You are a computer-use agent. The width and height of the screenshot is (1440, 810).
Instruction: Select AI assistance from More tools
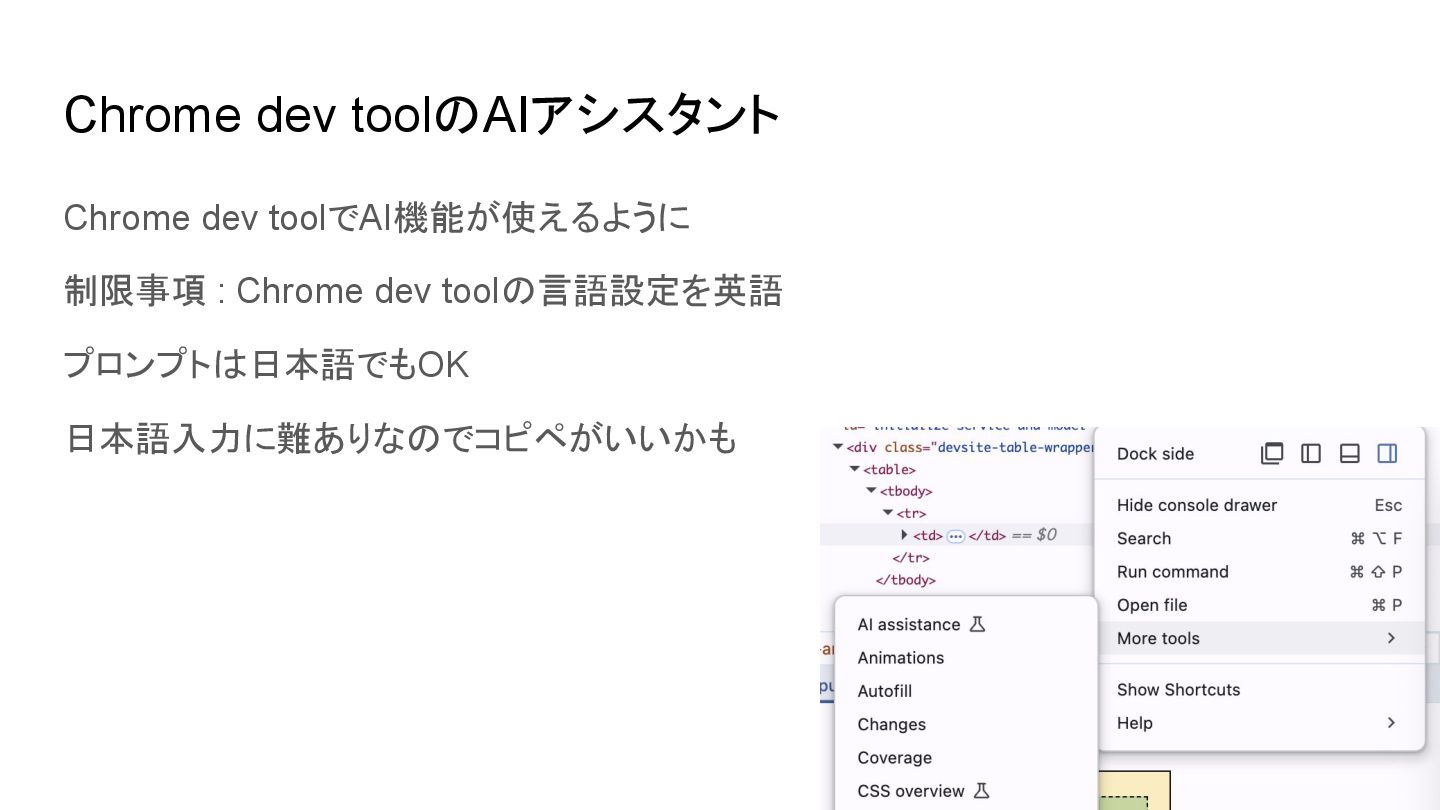[966, 624]
